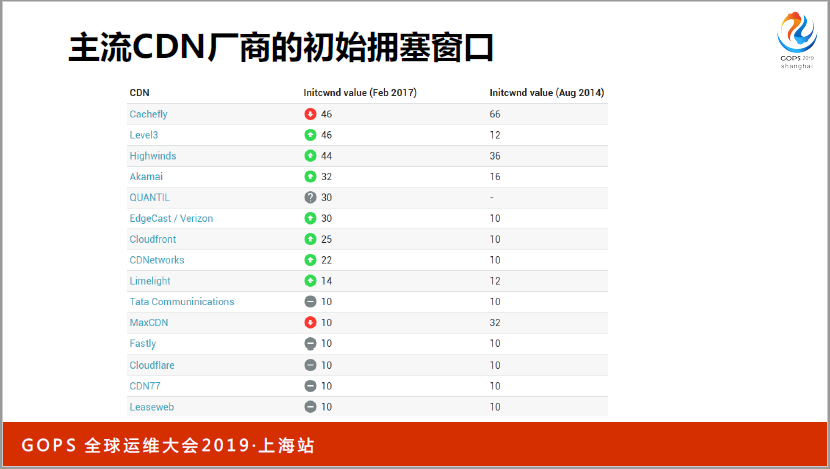Click the green up arrow icon for Akamai
This screenshot has height=469, width=830.
tap(310, 176)
